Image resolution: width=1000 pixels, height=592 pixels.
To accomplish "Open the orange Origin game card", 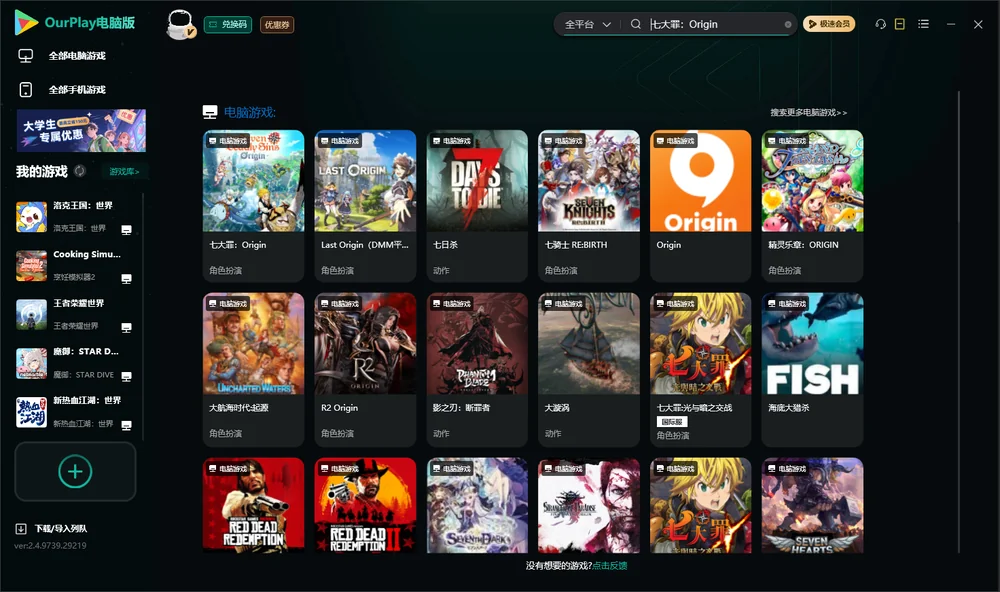I will (701, 205).
